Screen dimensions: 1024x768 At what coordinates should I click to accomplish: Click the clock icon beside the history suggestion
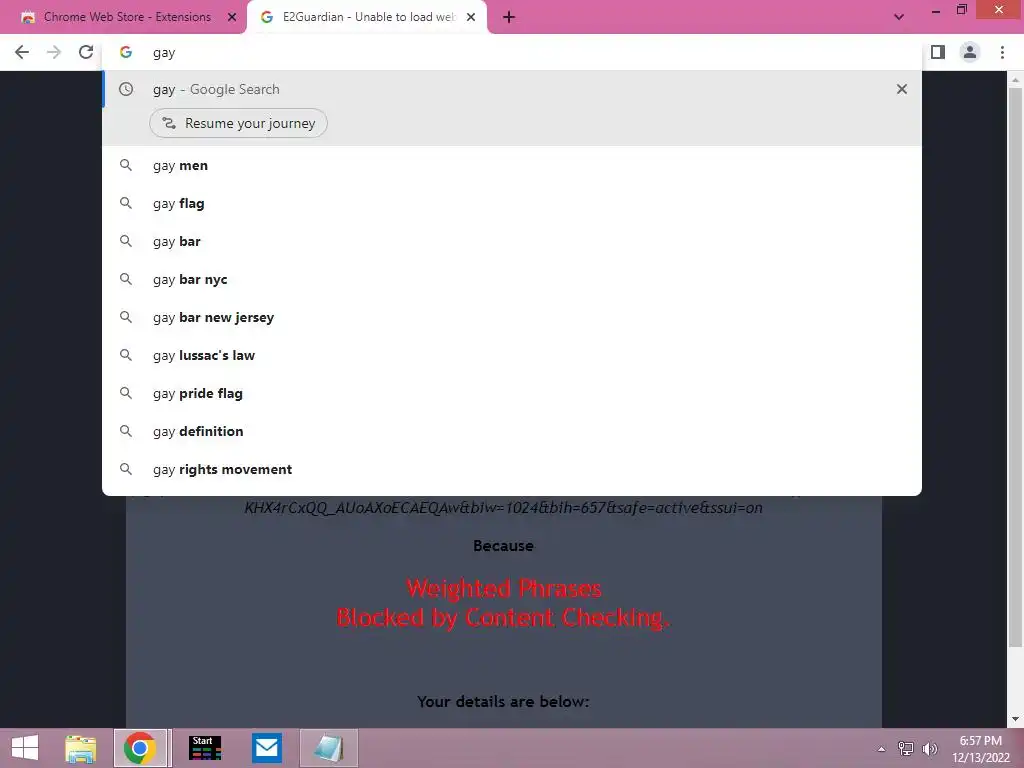[126, 89]
